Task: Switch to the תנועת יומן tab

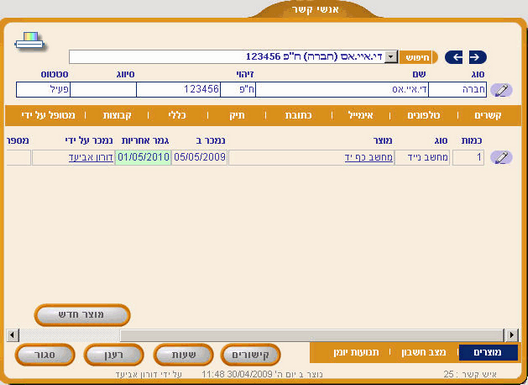Action: [x=356, y=353]
